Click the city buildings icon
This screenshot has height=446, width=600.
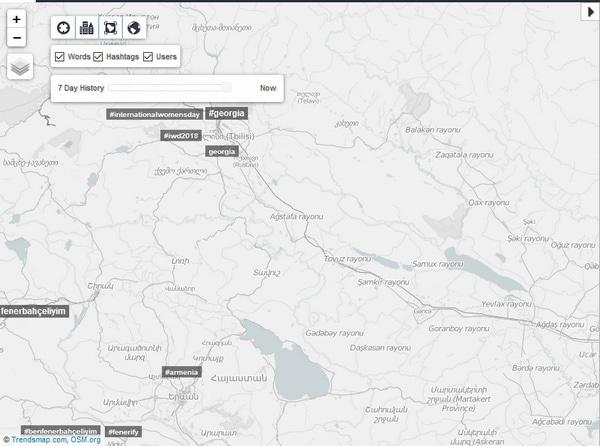click(x=86, y=28)
